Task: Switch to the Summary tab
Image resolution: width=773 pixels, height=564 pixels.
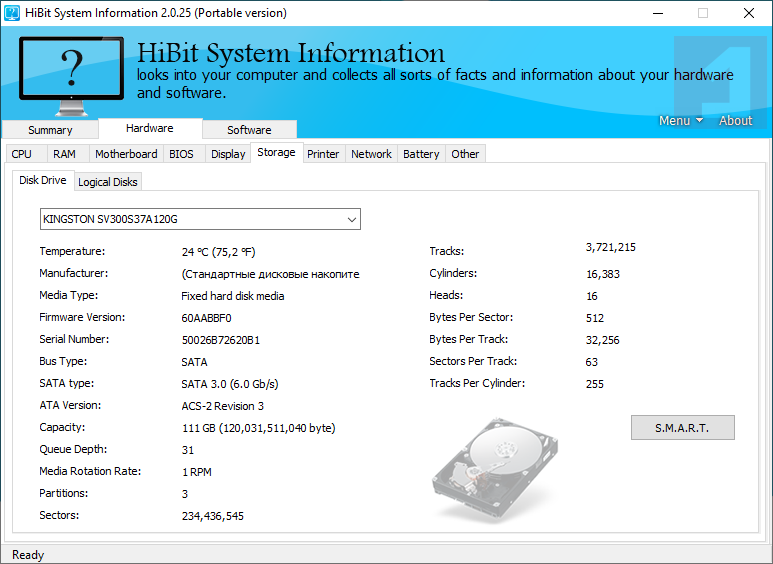Action: pos(50,130)
